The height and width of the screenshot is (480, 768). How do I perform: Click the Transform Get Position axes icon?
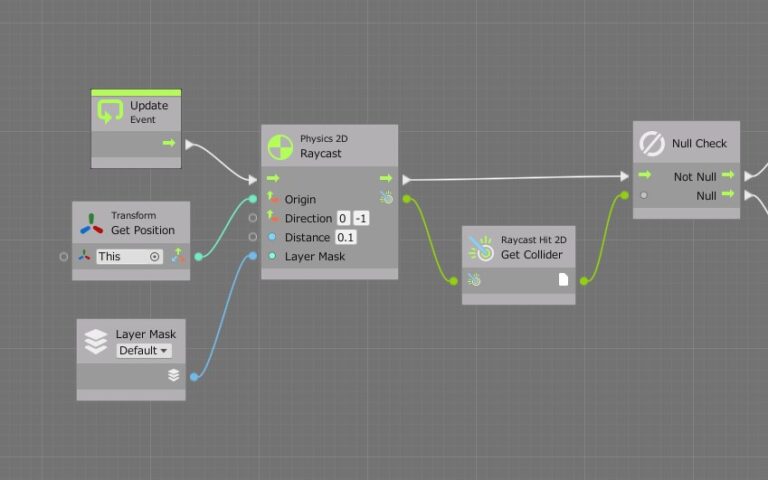point(91,223)
